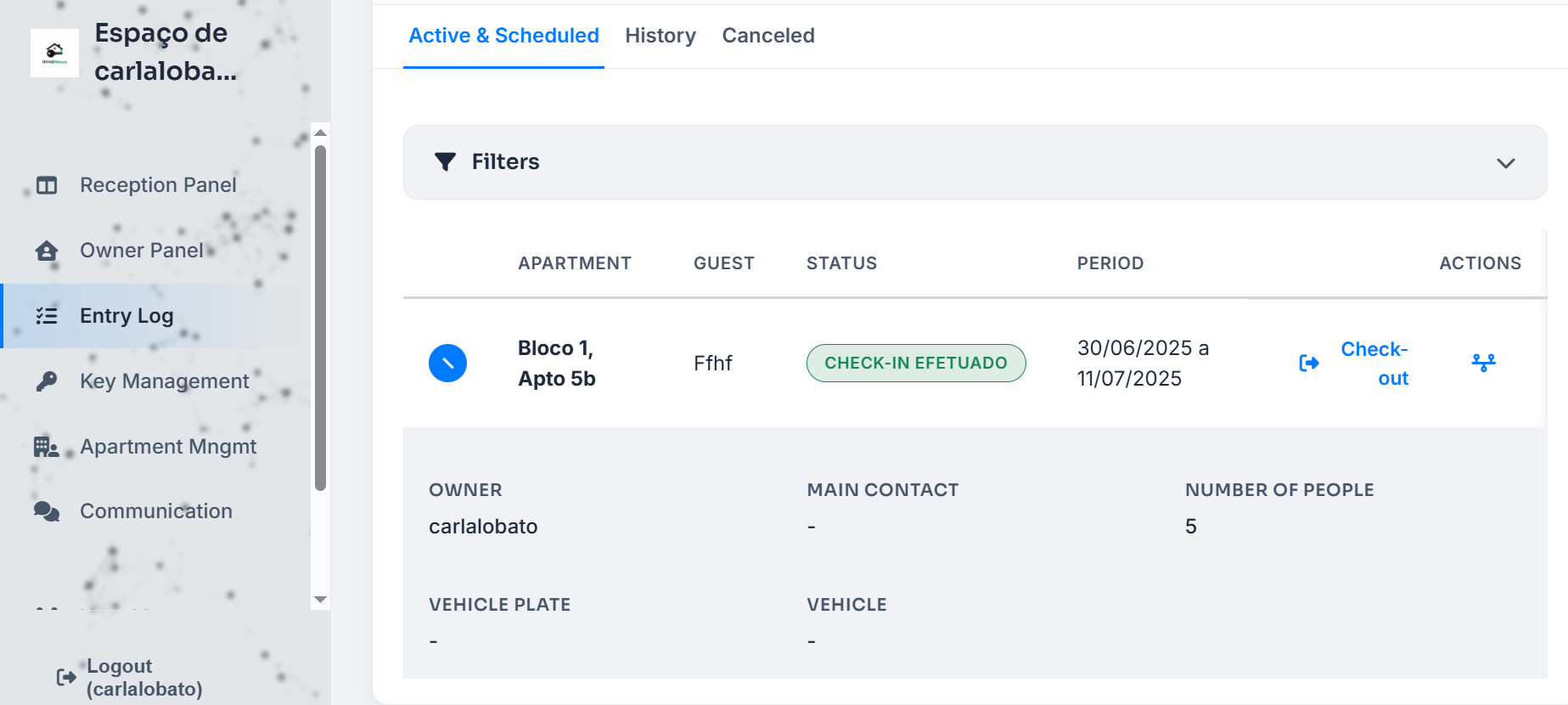Switch to Active & Scheduled tab

[x=503, y=36]
